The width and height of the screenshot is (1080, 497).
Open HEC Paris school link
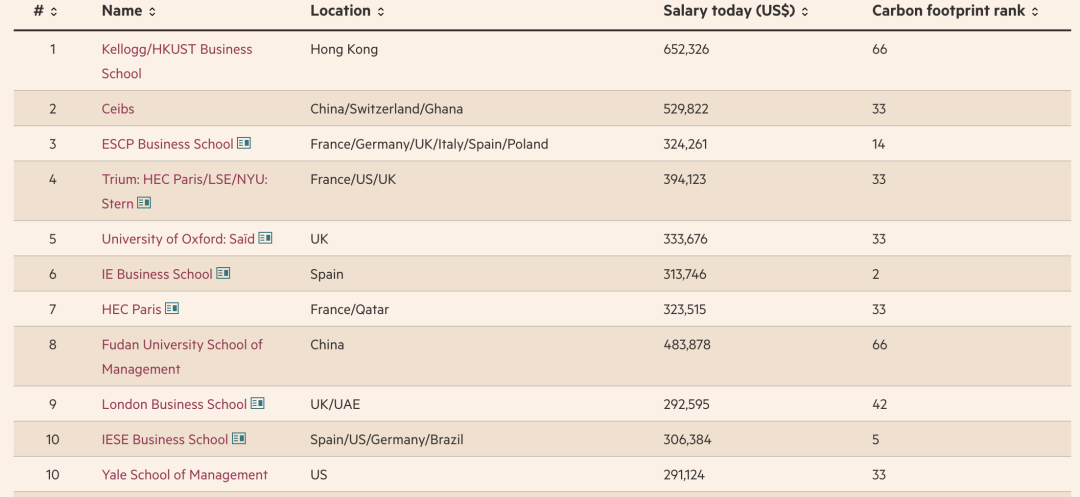click(x=131, y=309)
